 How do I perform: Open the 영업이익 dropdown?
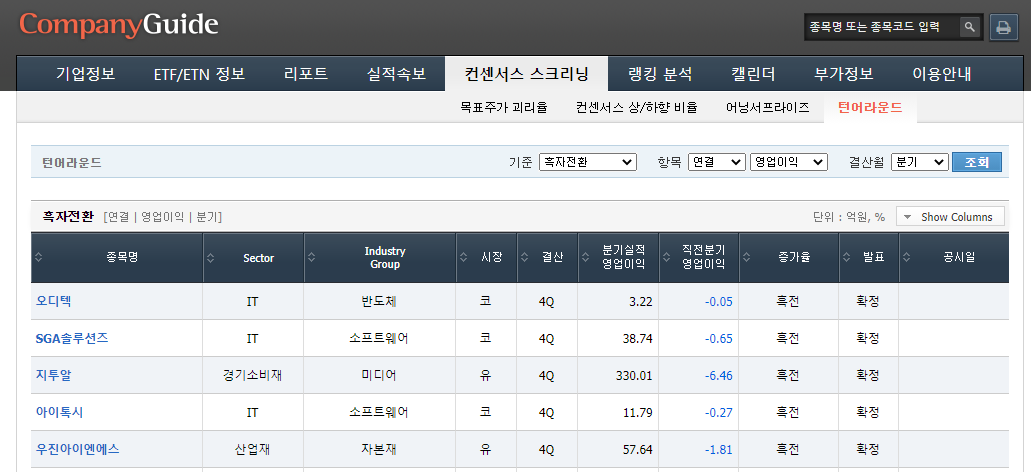pyautogui.click(x=788, y=162)
